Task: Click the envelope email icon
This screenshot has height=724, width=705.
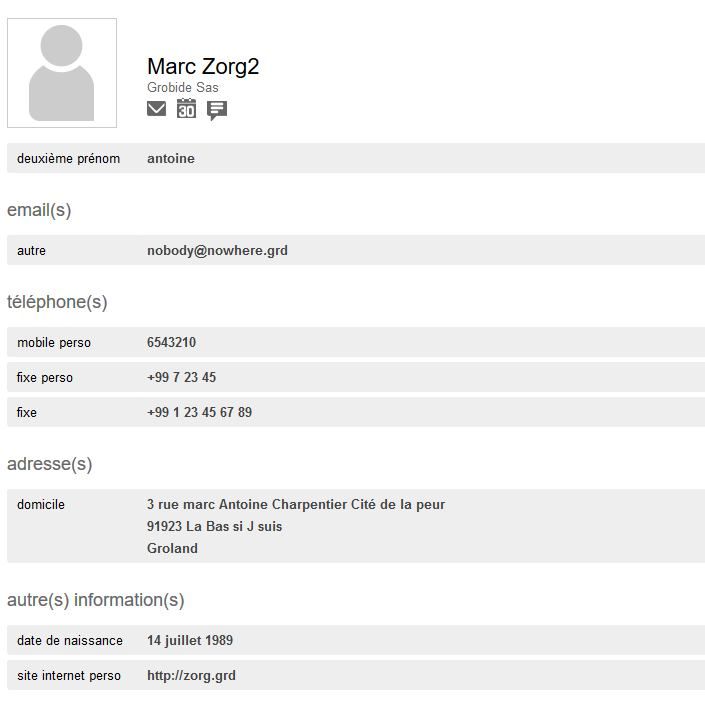Action: 156,109
